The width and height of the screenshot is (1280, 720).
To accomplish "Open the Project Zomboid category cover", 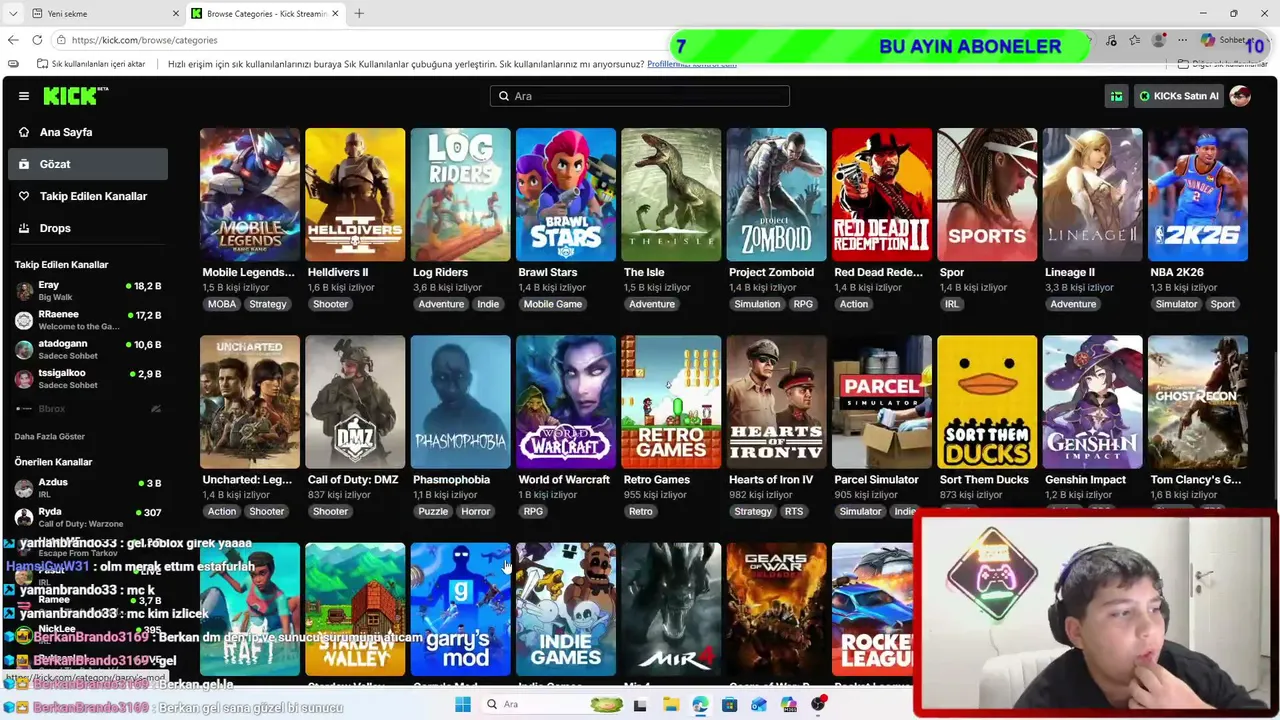I will click(777, 194).
